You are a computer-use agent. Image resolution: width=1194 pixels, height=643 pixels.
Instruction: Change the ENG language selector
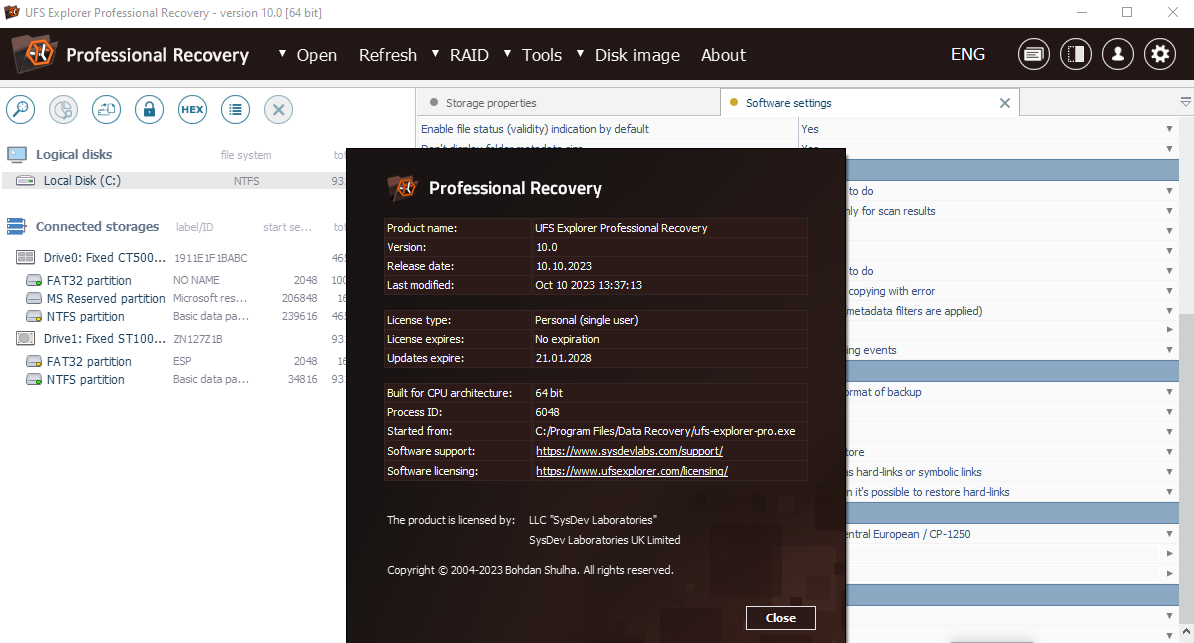tap(968, 54)
